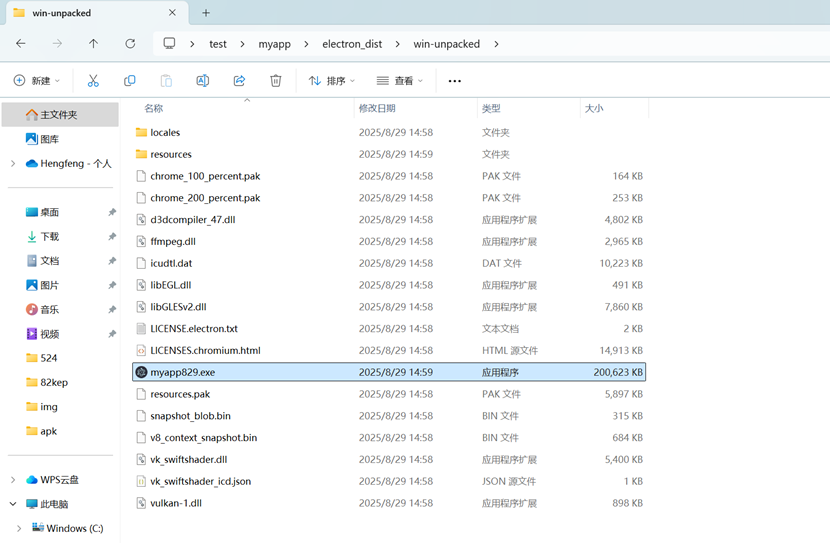Click the myapp829.exe application icon
This screenshot has height=543, width=830.
pos(141,372)
